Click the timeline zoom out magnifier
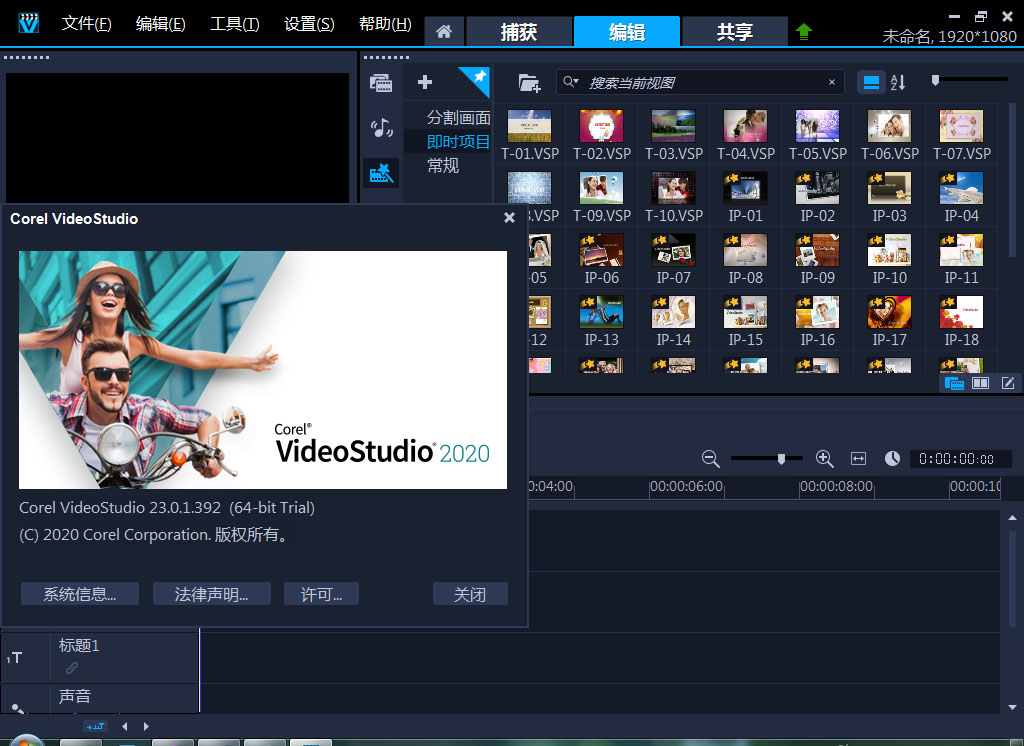Screen dimensions: 1024x746 pos(711,459)
